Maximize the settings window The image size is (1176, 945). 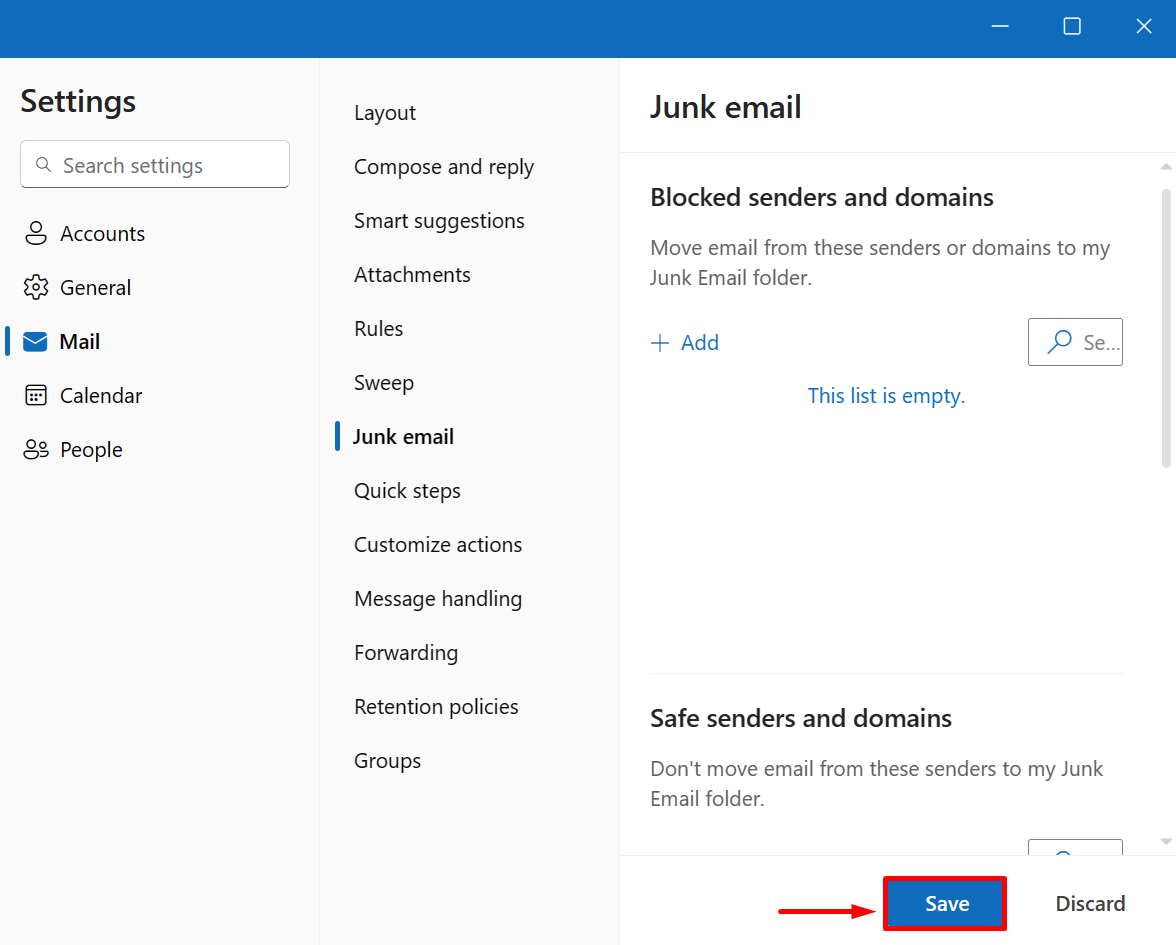tap(1072, 26)
